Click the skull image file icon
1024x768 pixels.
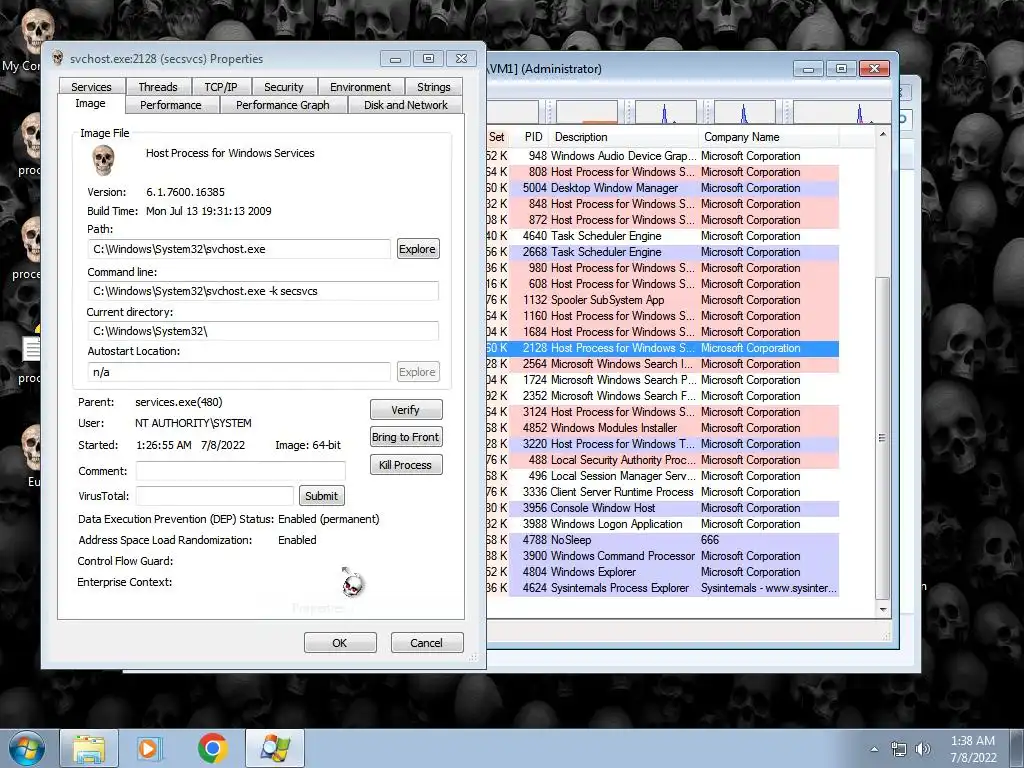pos(103,160)
